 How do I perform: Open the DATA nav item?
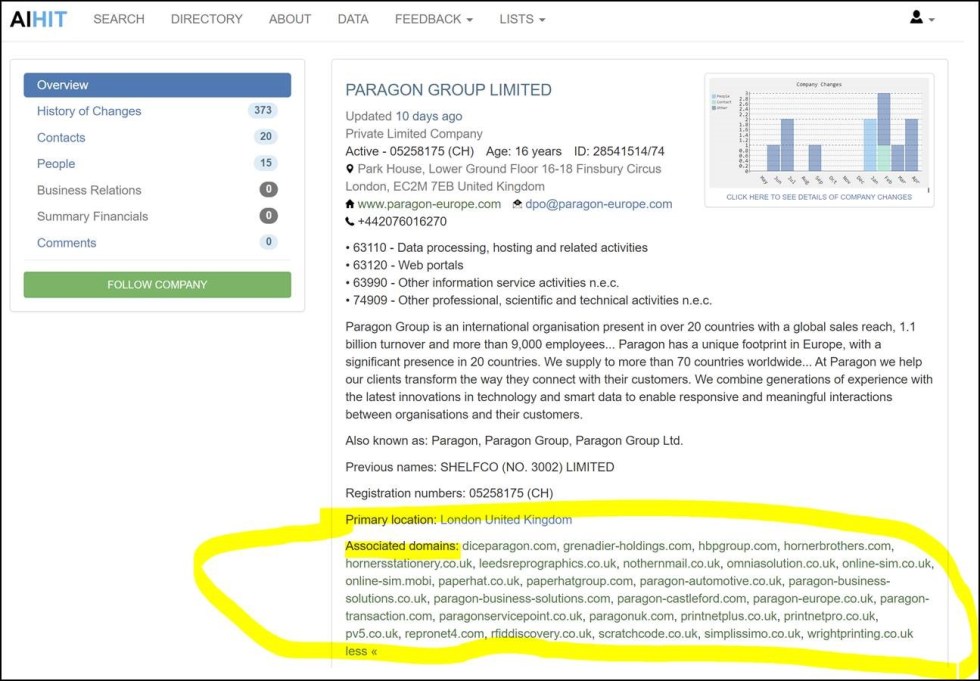click(x=353, y=19)
